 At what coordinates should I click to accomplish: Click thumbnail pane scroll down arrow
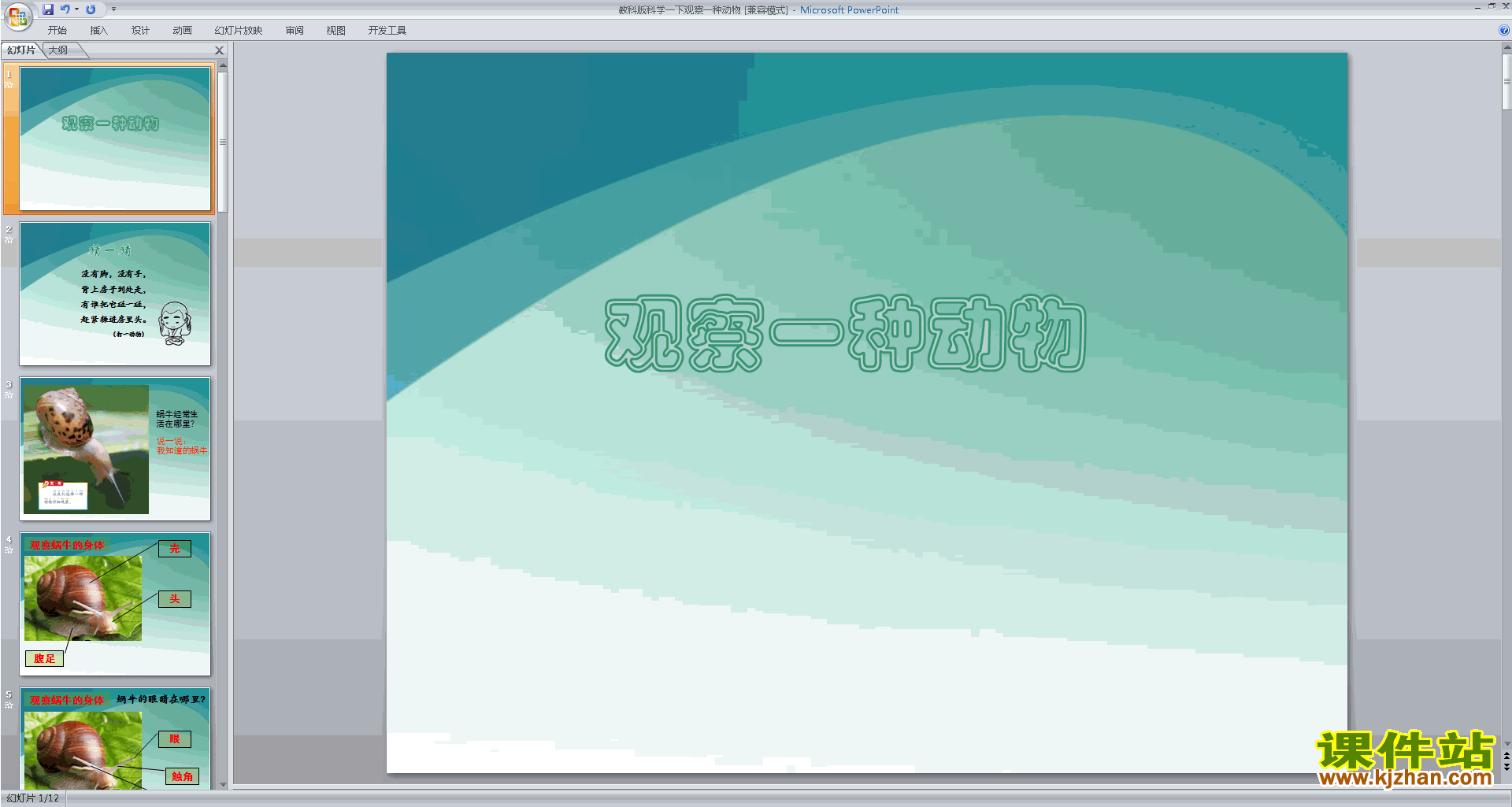pos(223,784)
